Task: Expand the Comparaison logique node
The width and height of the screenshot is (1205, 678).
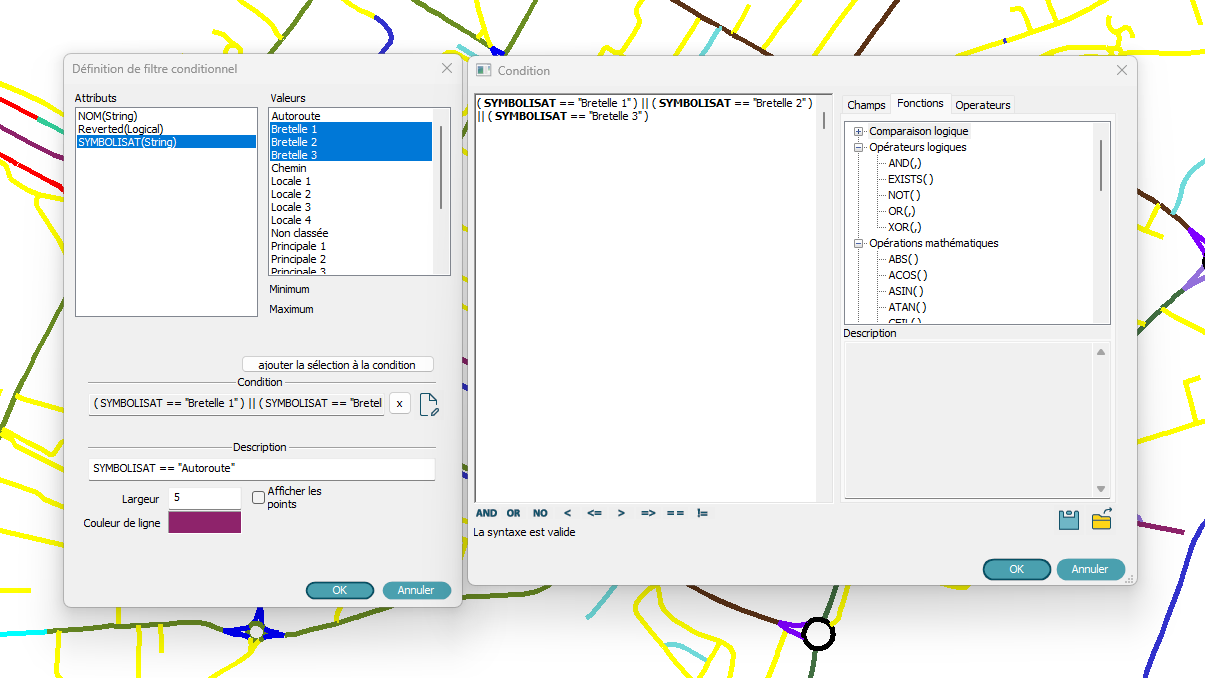Action: point(858,132)
